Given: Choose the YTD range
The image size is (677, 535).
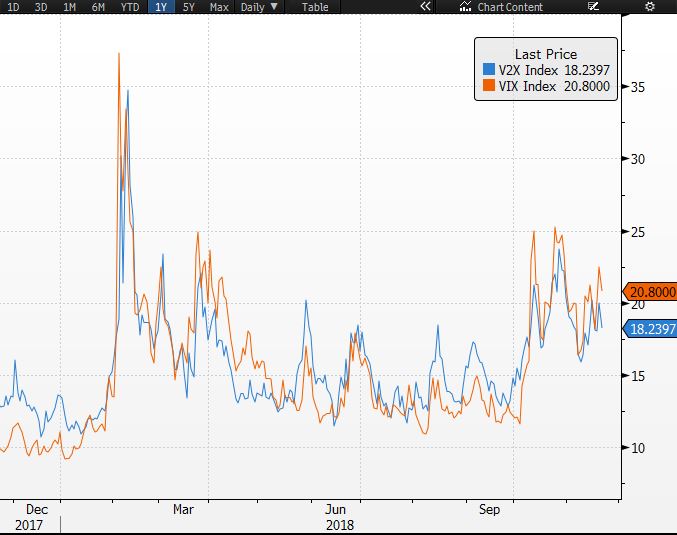Looking at the screenshot, I should 130,7.
